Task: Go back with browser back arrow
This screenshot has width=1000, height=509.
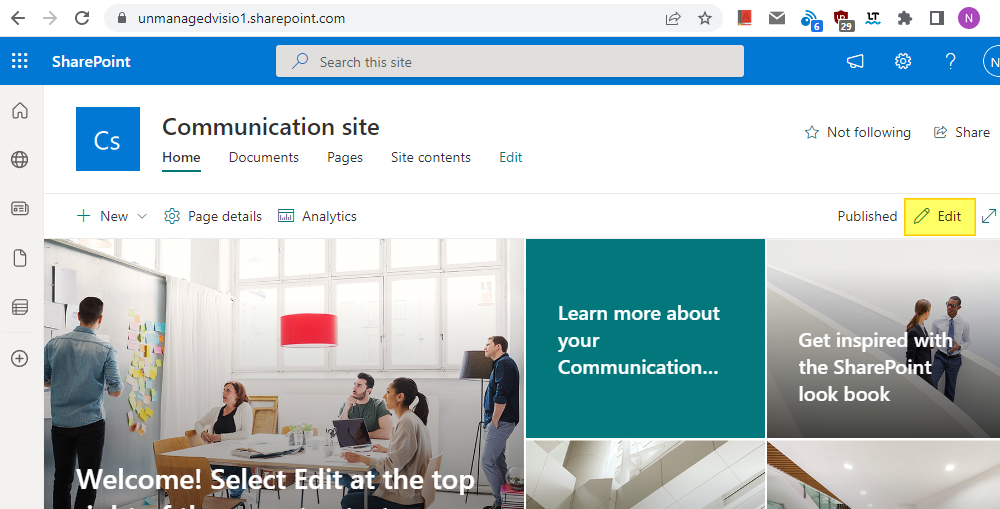Action: (x=18, y=18)
